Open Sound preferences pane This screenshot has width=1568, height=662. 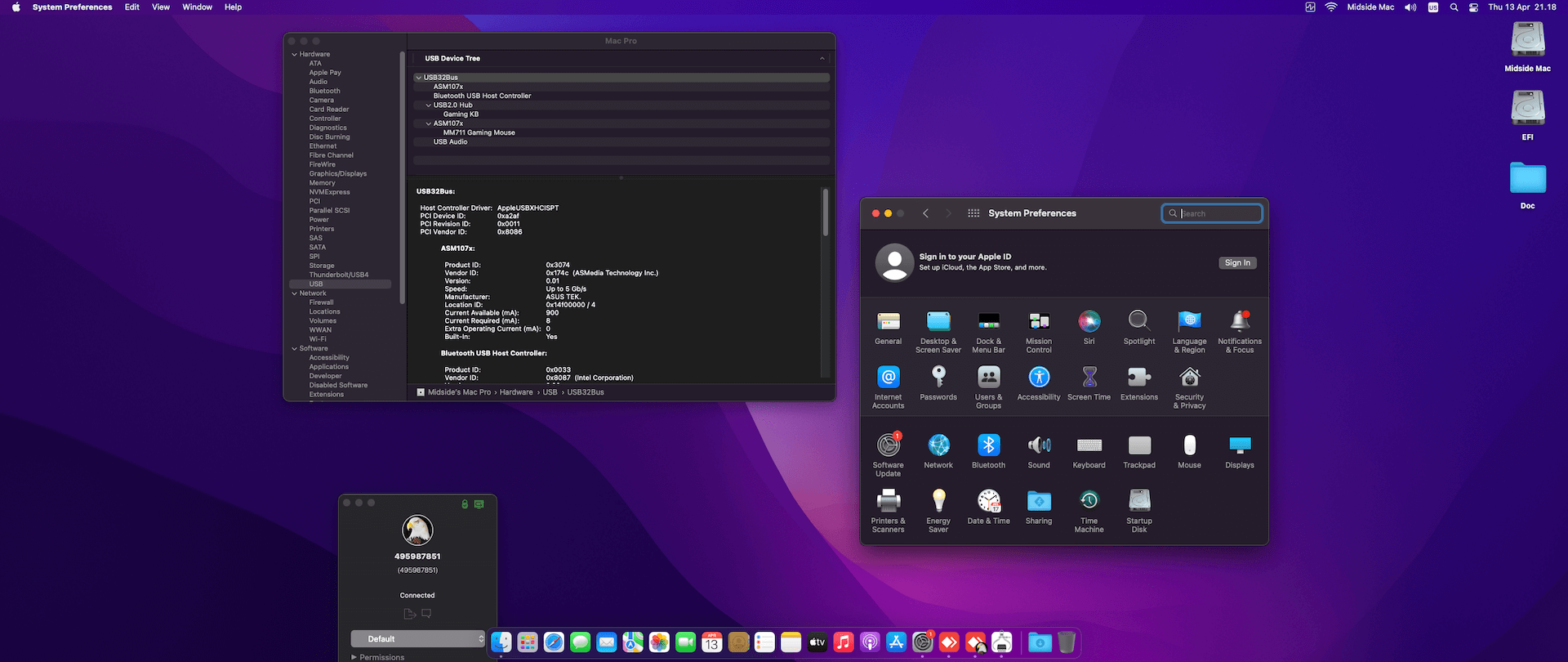(1039, 450)
